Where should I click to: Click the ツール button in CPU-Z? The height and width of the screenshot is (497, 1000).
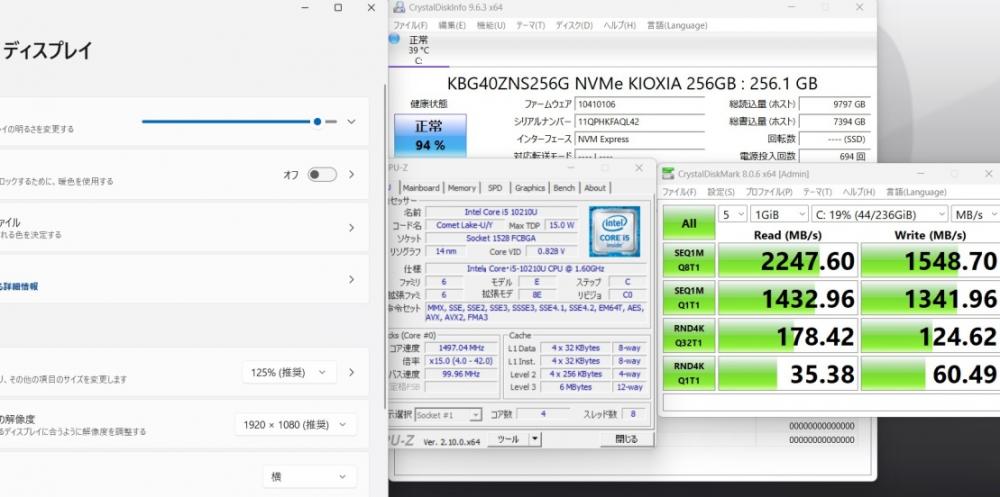coord(508,440)
